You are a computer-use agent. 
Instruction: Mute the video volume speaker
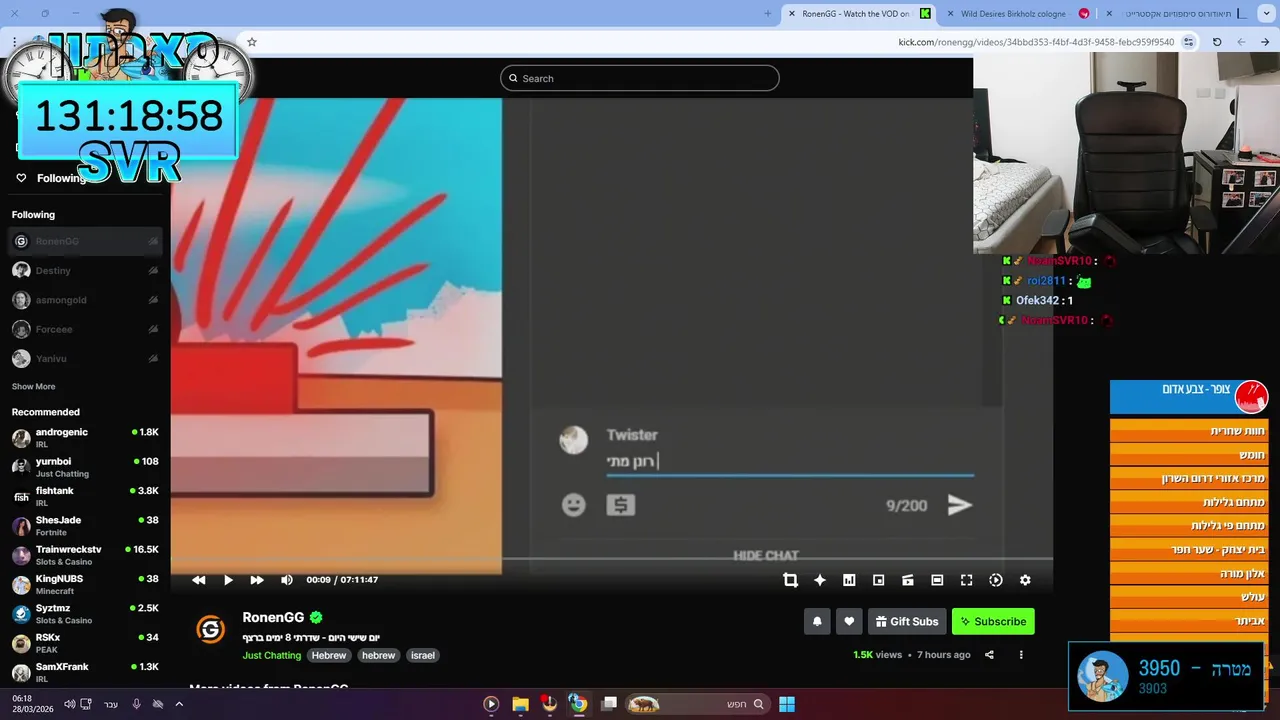[287, 580]
